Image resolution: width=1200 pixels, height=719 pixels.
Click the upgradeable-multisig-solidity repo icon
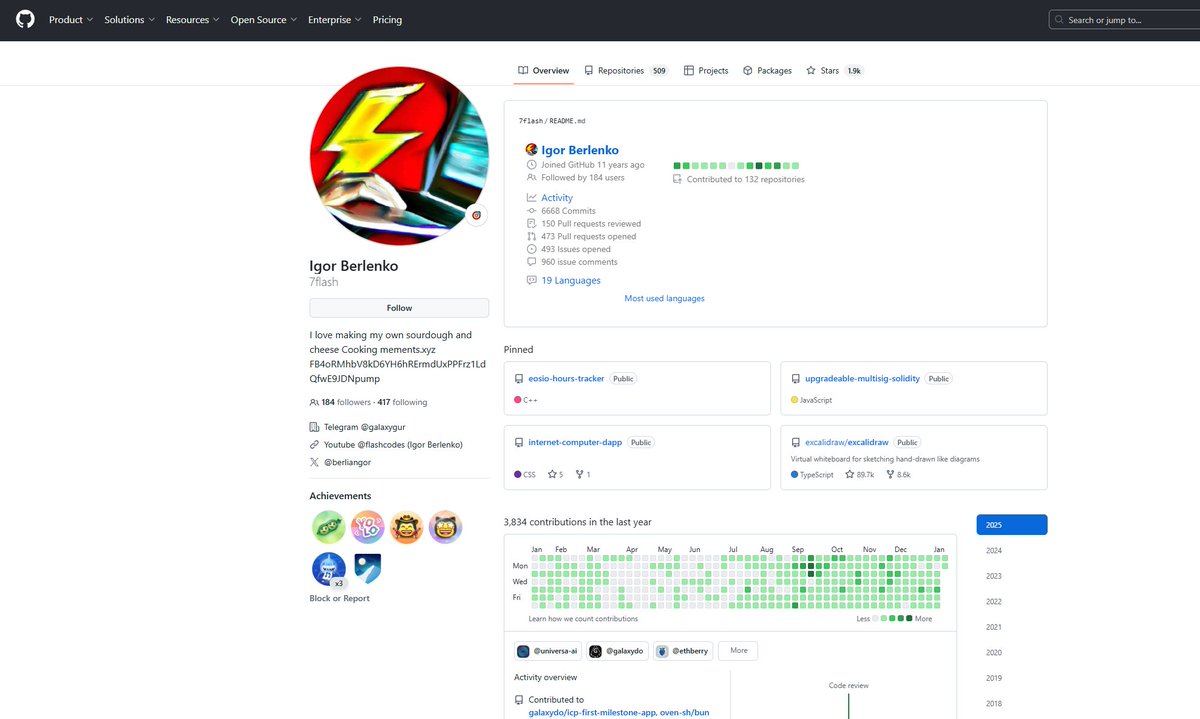tap(796, 379)
